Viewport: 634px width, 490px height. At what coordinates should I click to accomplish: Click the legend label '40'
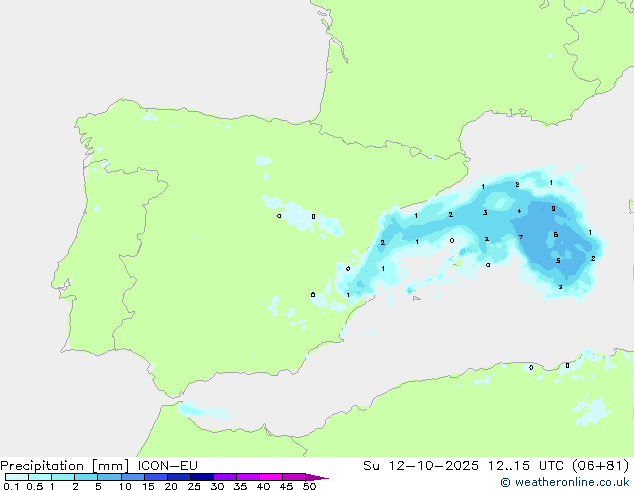pos(263,486)
